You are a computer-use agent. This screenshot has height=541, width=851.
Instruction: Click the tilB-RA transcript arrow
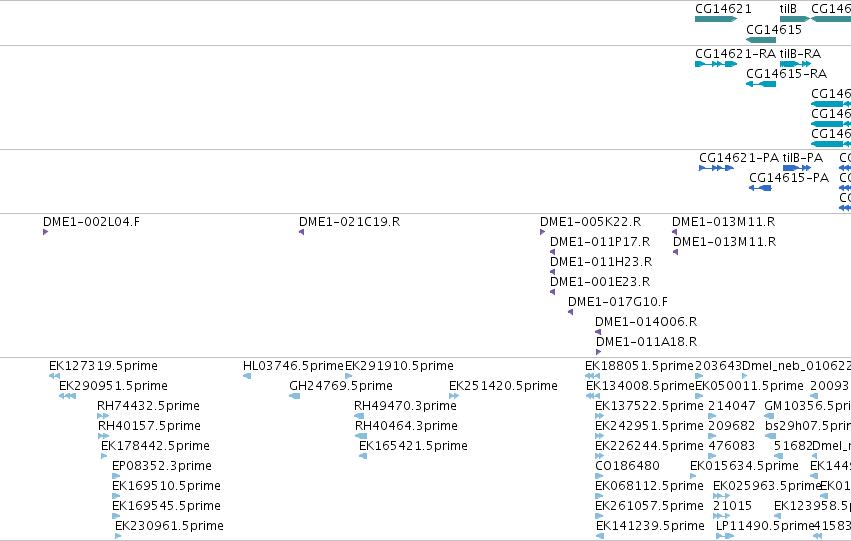796,64
